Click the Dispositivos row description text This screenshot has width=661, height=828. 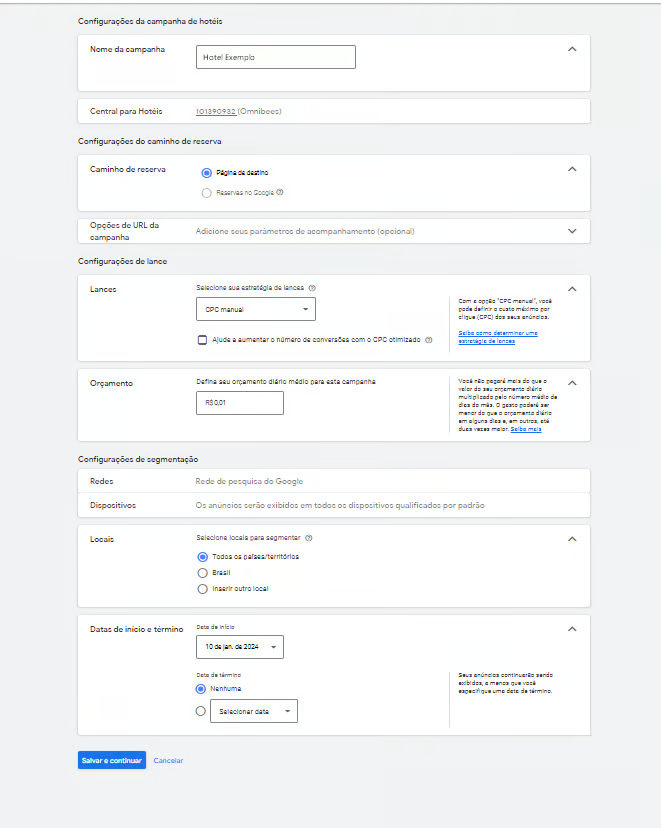(x=340, y=505)
